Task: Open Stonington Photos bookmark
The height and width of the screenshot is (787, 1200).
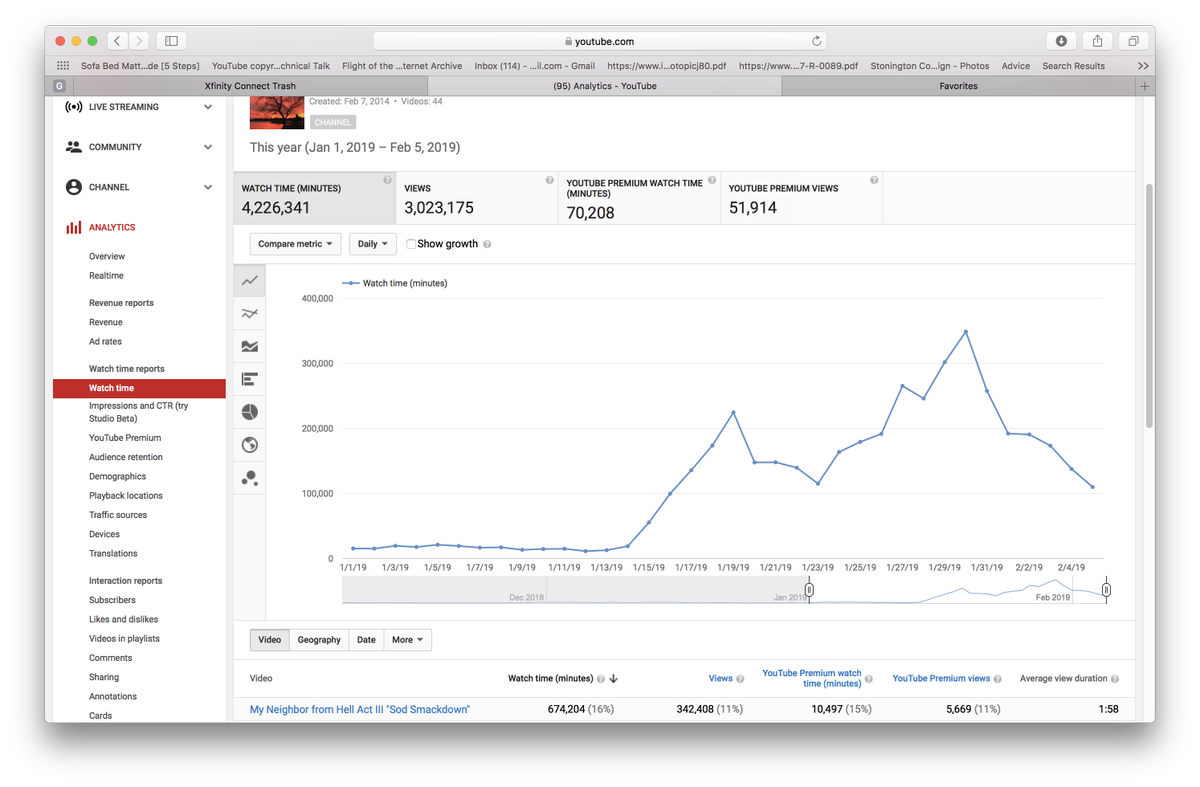Action: [x=929, y=66]
